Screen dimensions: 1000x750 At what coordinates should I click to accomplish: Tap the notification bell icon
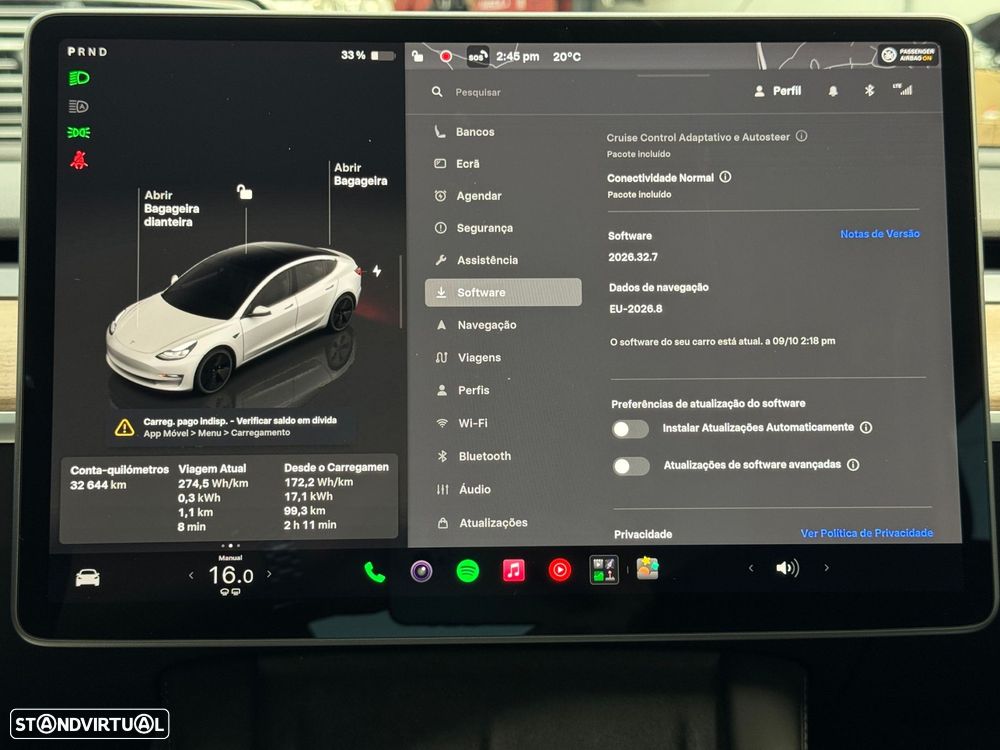[x=833, y=91]
